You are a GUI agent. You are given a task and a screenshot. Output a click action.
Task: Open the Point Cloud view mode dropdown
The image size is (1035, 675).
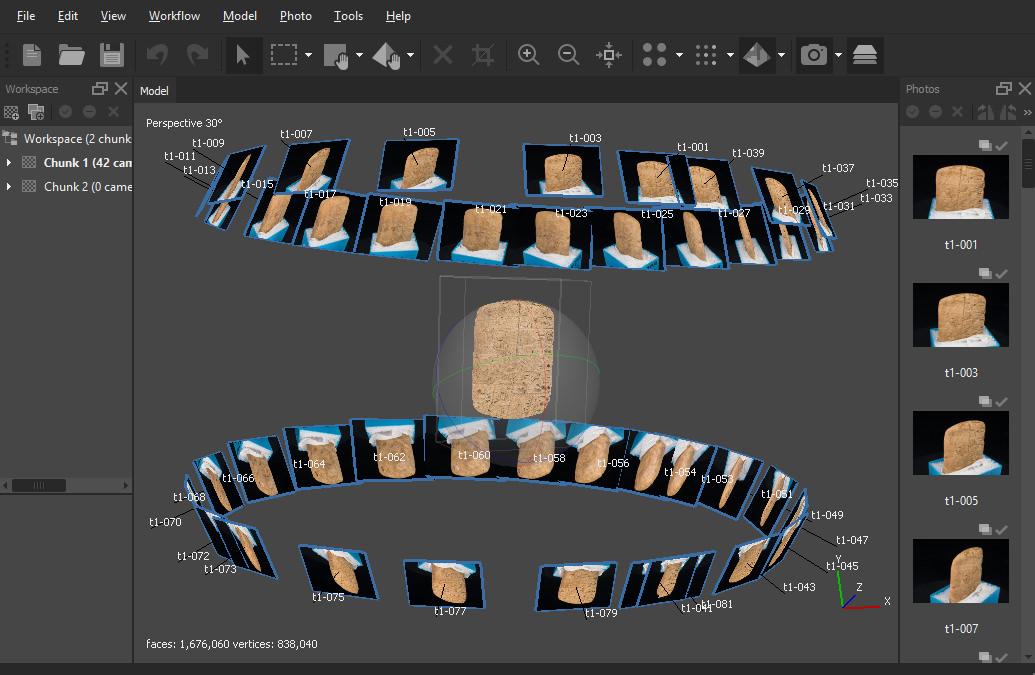(x=679, y=55)
